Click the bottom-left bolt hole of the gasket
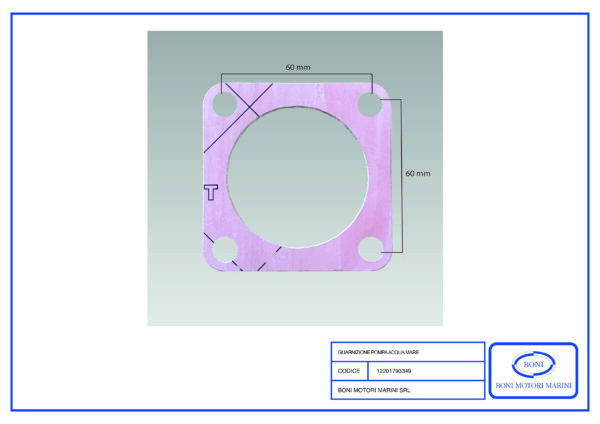This screenshot has width=600, height=424. [x=225, y=250]
